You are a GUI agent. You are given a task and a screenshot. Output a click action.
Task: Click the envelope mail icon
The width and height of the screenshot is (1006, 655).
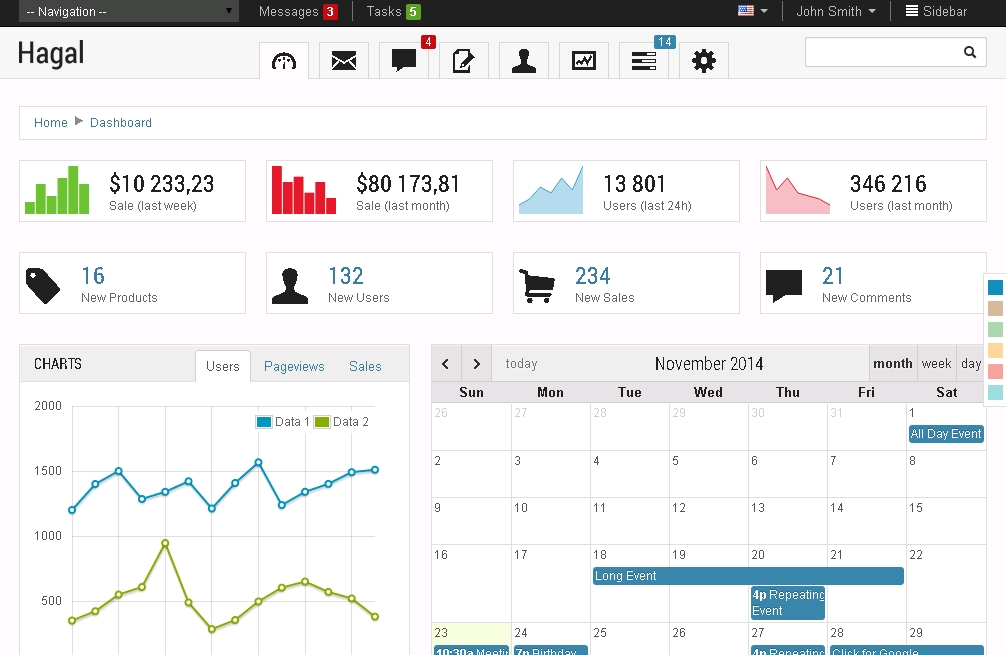click(344, 61)
